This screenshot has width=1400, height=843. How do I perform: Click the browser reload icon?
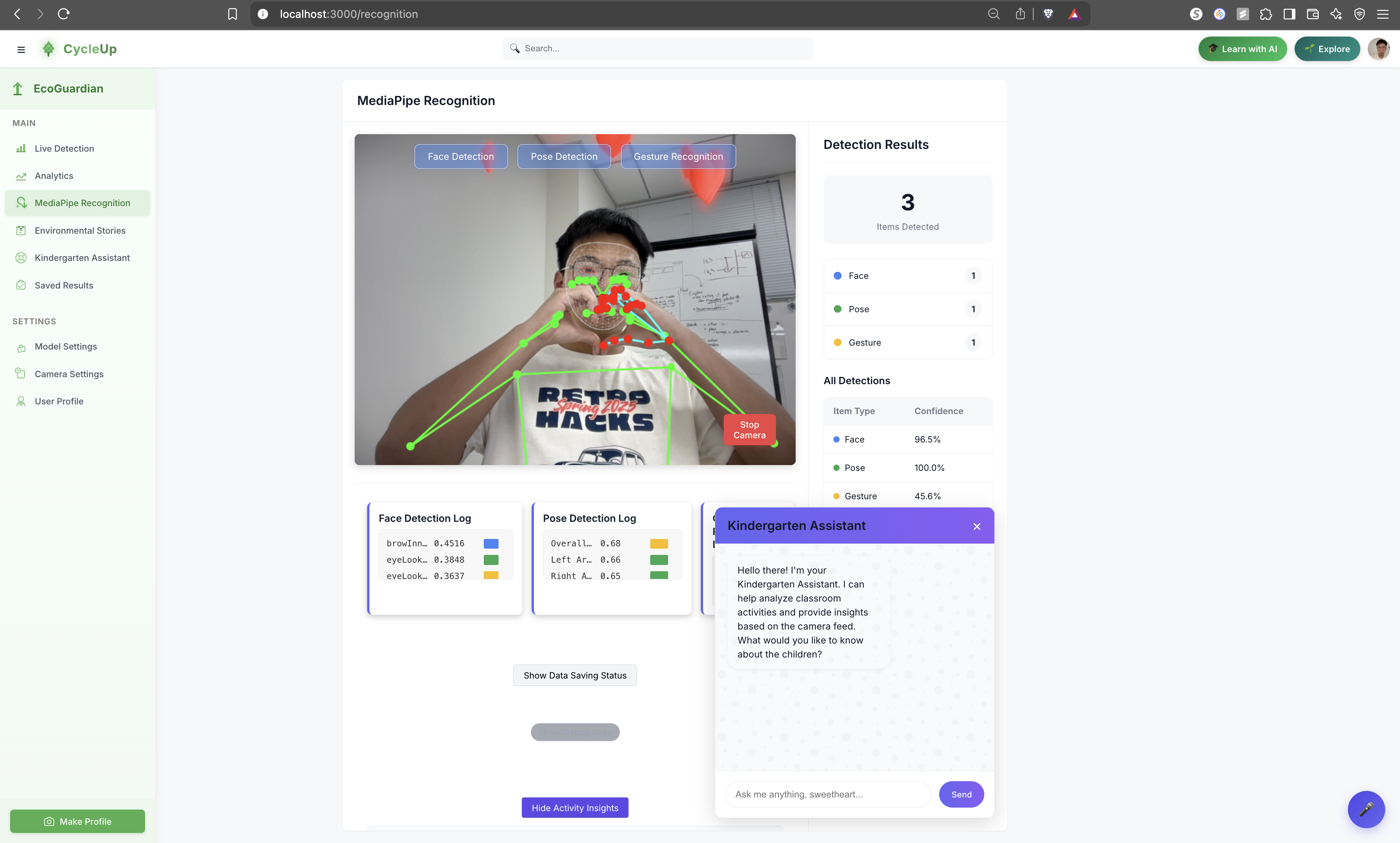coord(64,14)
